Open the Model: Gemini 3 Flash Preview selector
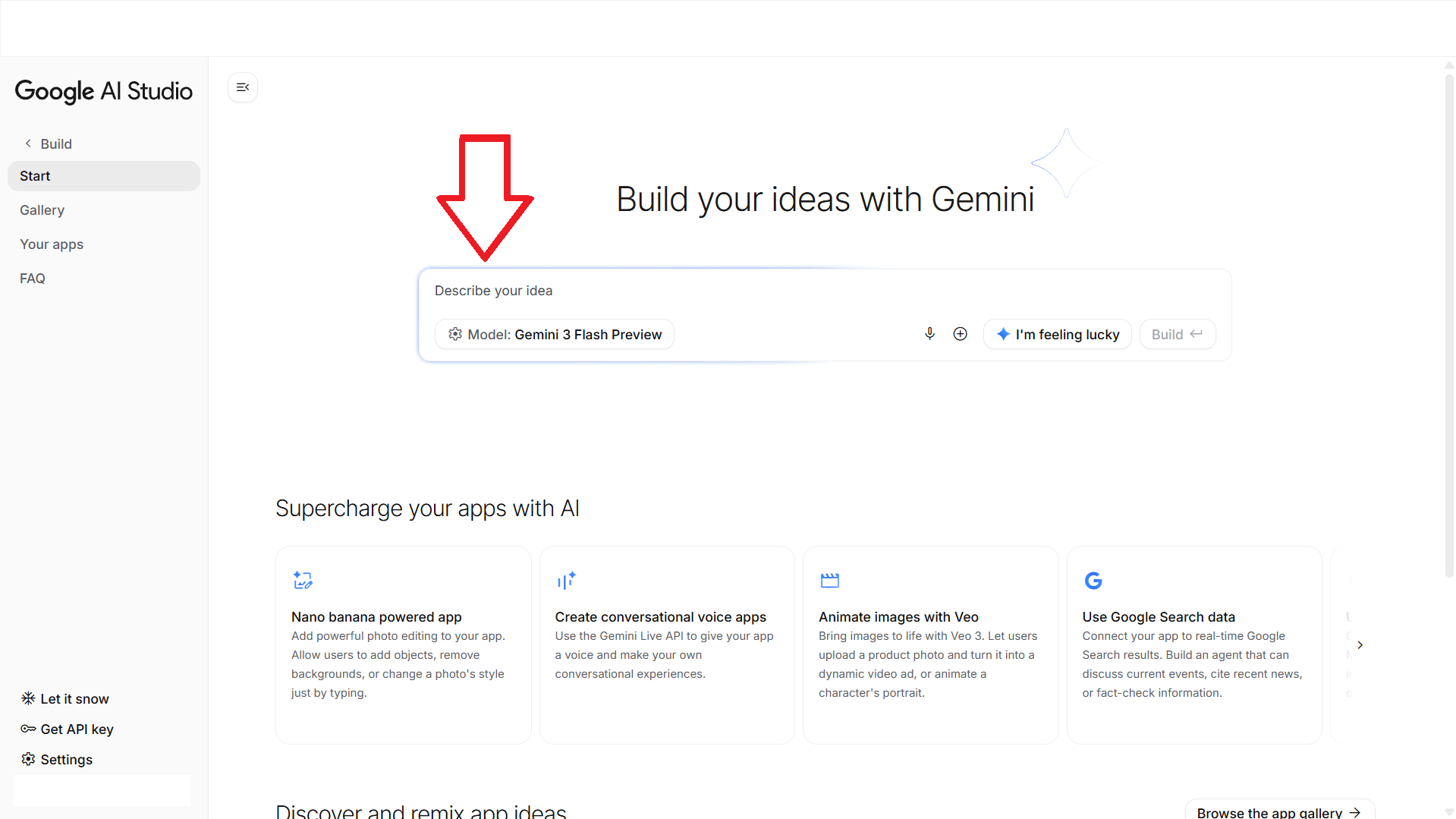The width and height of the screenshot is (1456, 819). [555, 334]
